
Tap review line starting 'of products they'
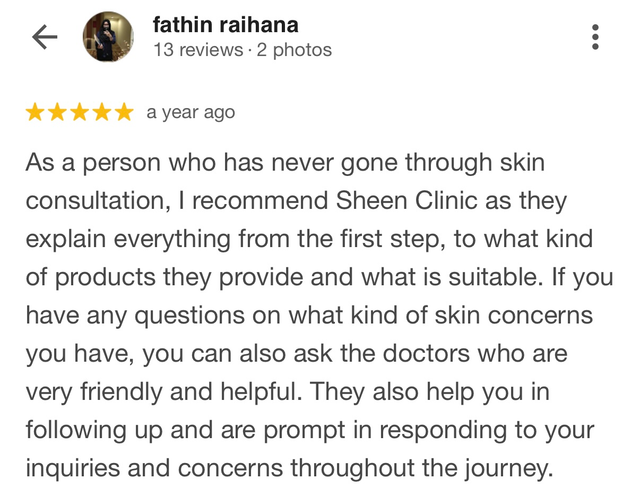click(319, 278)
